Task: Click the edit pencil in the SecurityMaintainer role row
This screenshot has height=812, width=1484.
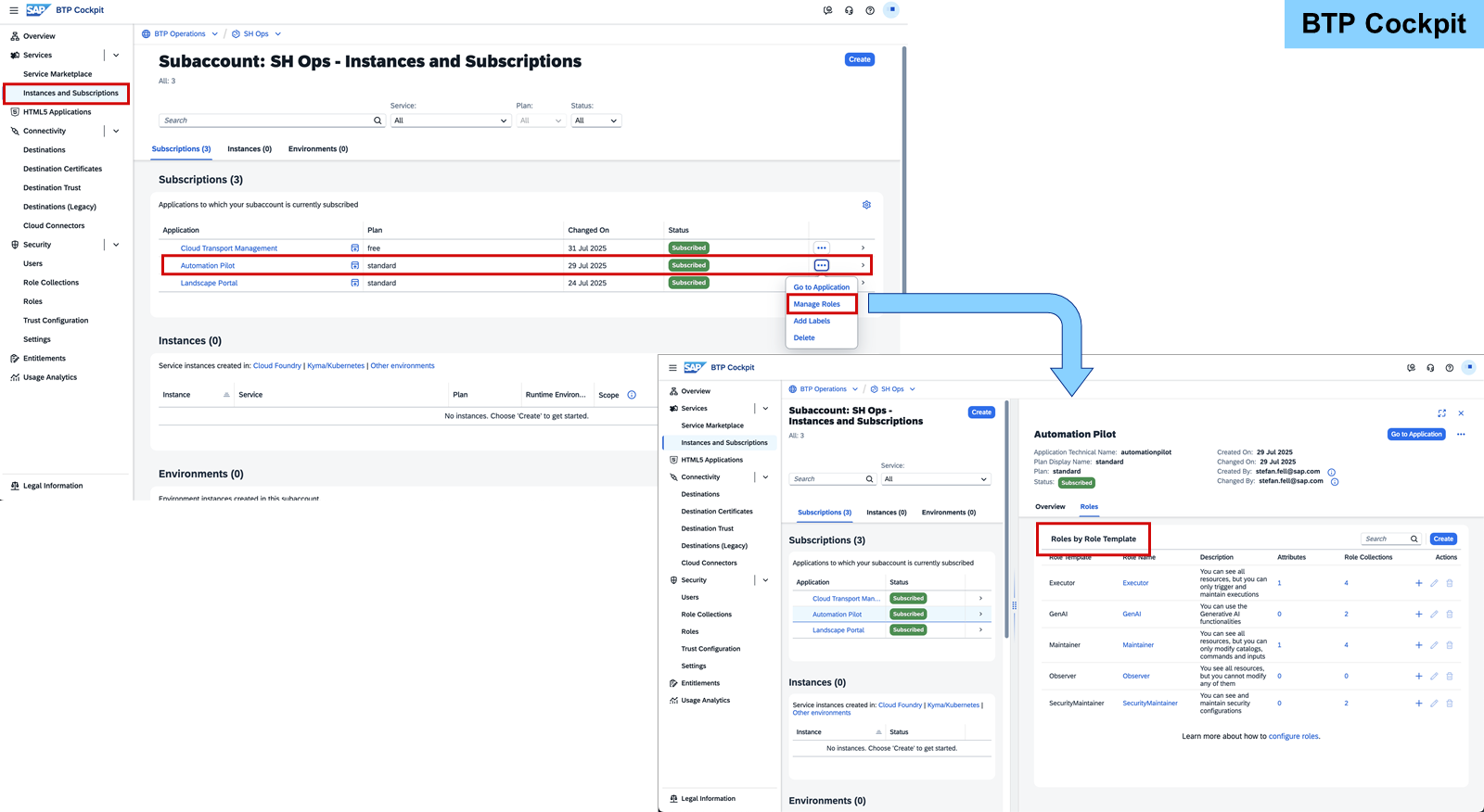Action: [x=1434, y=704]
